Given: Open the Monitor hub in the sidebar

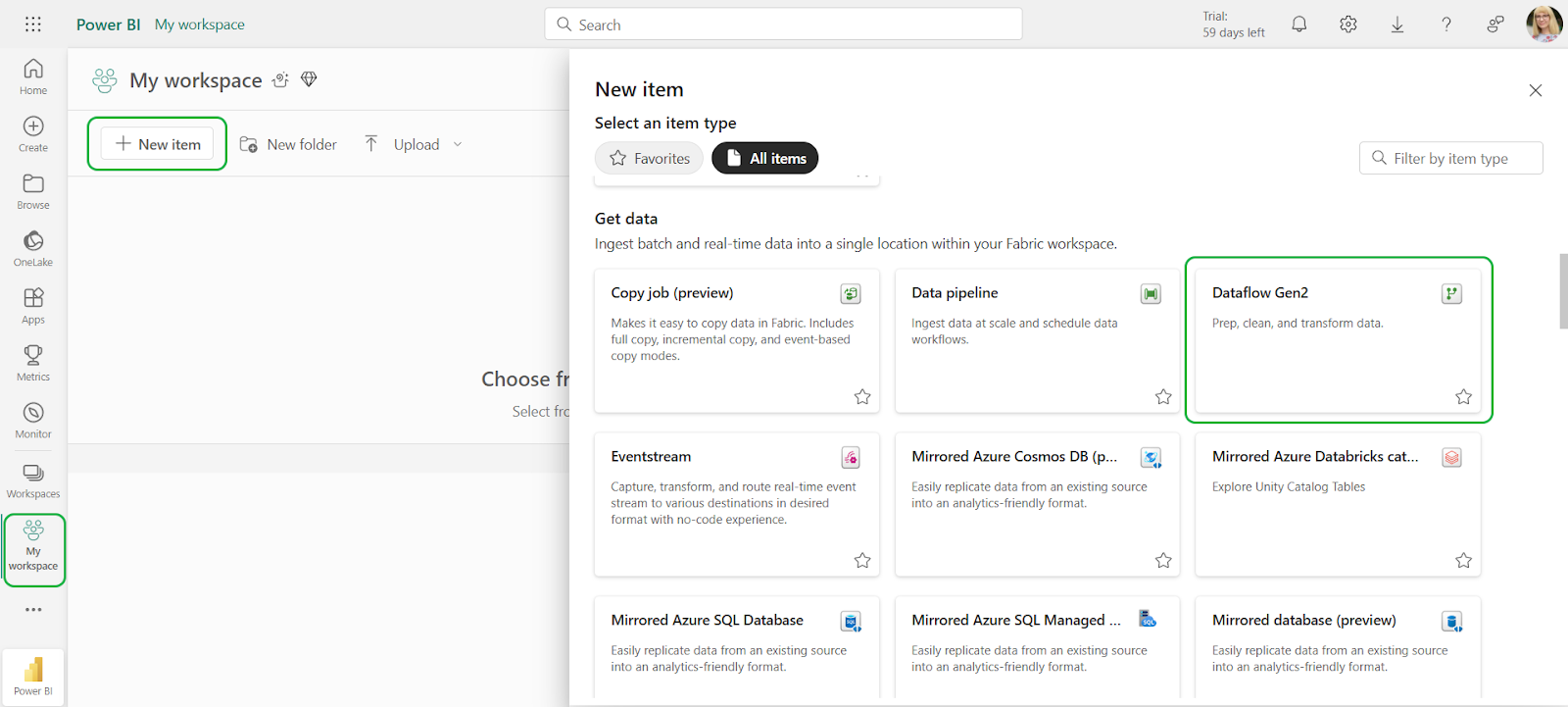Looking at the screenshot, I should (x=33, y=420).
